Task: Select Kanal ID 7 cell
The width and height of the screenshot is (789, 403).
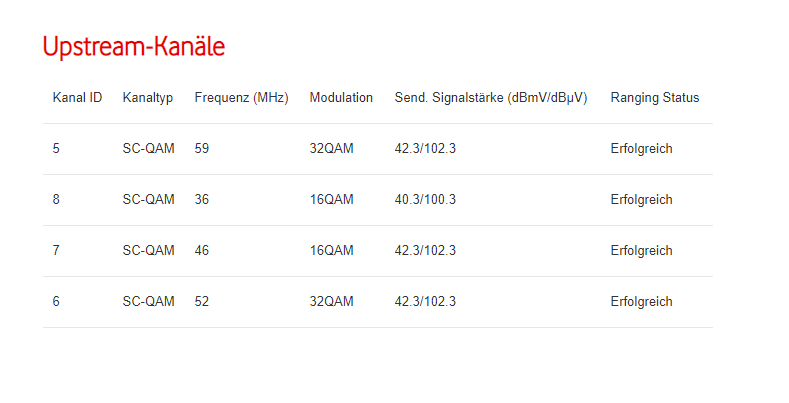Action: (57, 251)
